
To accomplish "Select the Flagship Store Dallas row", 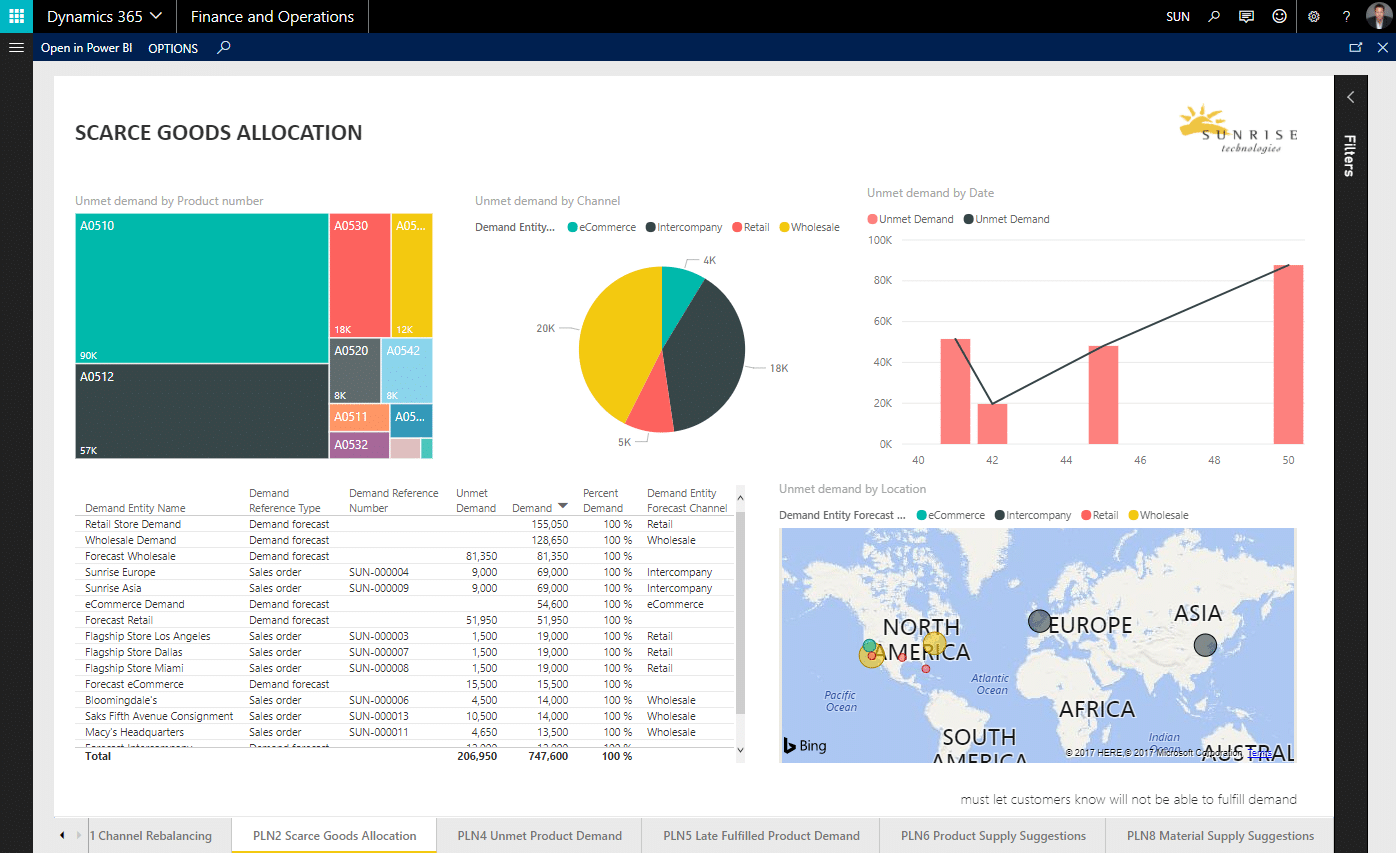I will 405,652.
